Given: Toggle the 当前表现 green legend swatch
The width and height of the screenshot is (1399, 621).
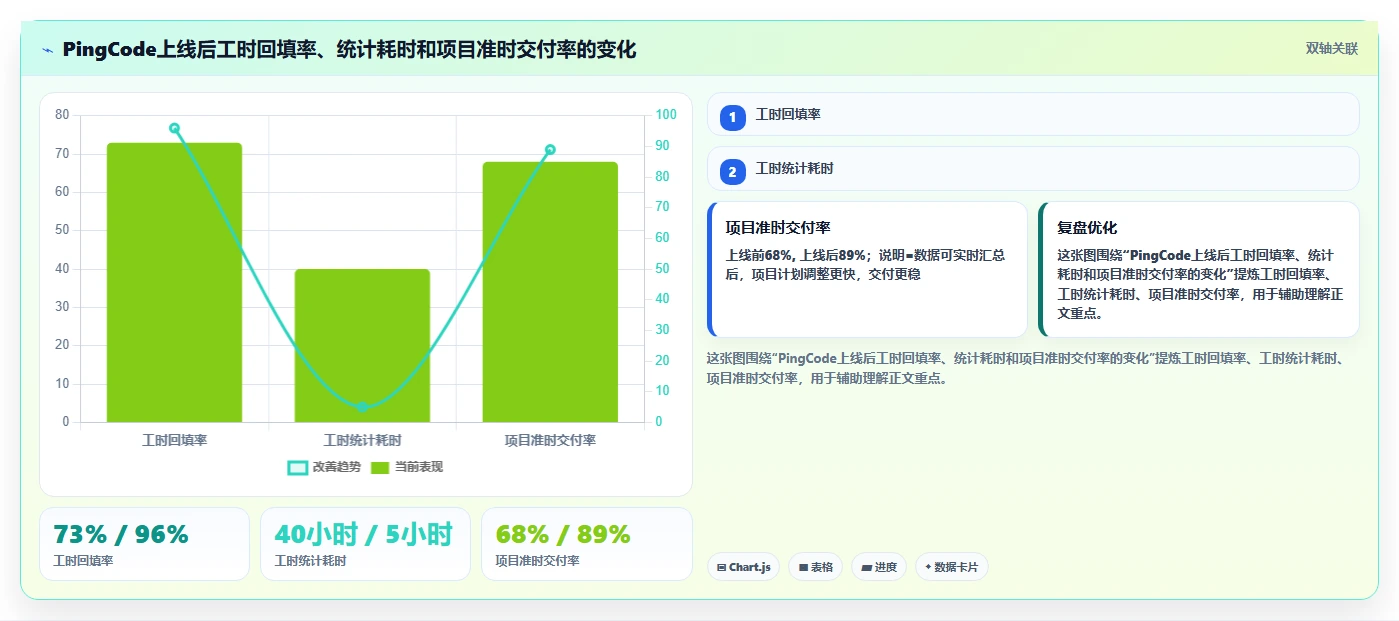Looking at the screenshot, I should click(380, 467).
